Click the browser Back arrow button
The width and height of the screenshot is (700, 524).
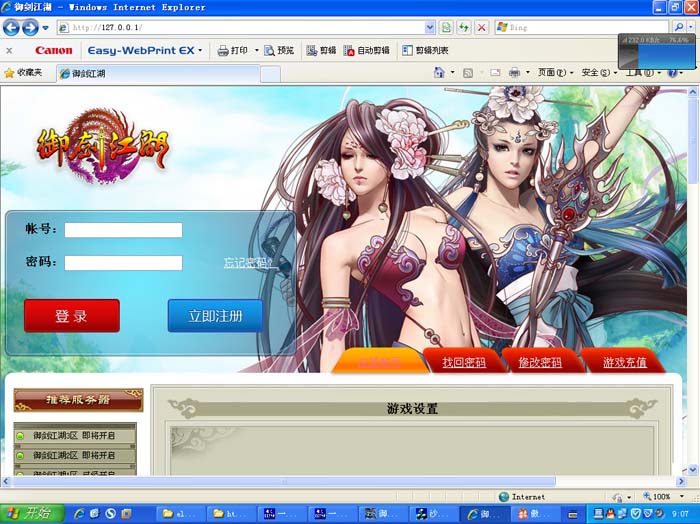click(x=14, y=27)
